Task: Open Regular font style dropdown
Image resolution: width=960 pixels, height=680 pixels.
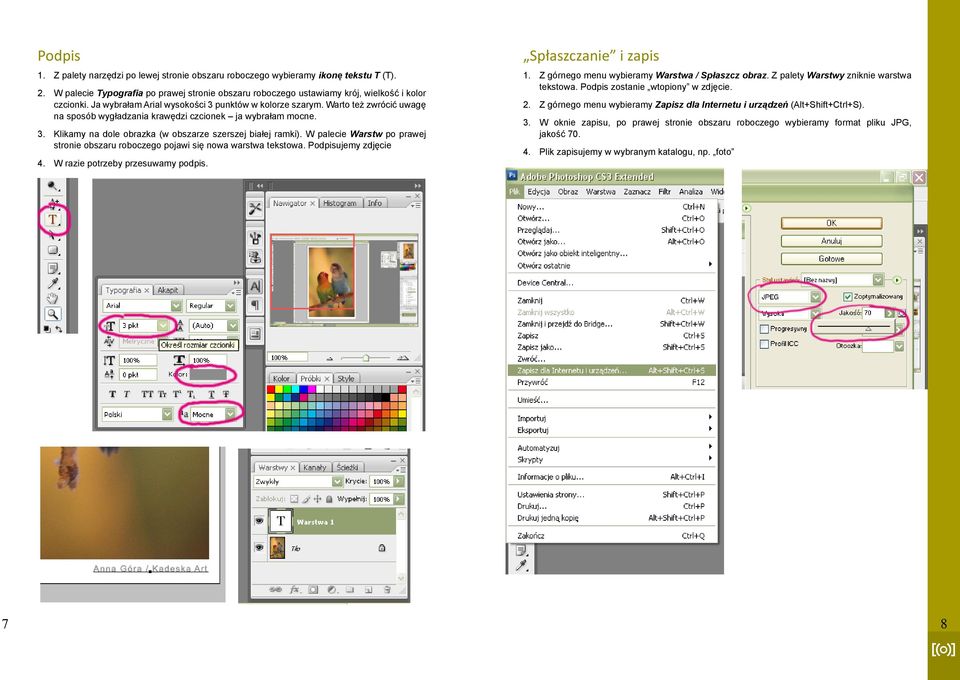Action: pos(230,305)
